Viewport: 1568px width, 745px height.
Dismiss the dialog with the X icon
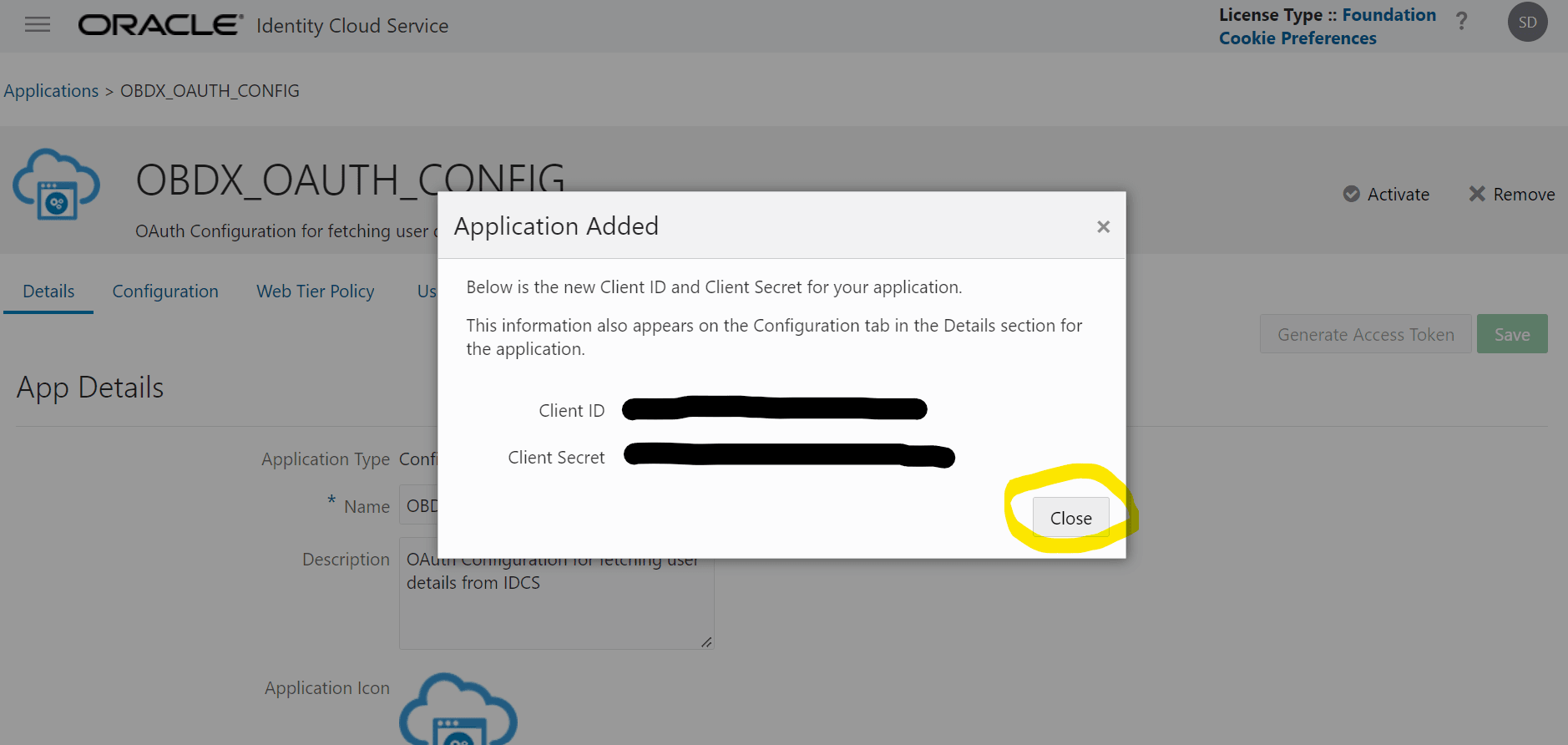[x=1103, y=226]
